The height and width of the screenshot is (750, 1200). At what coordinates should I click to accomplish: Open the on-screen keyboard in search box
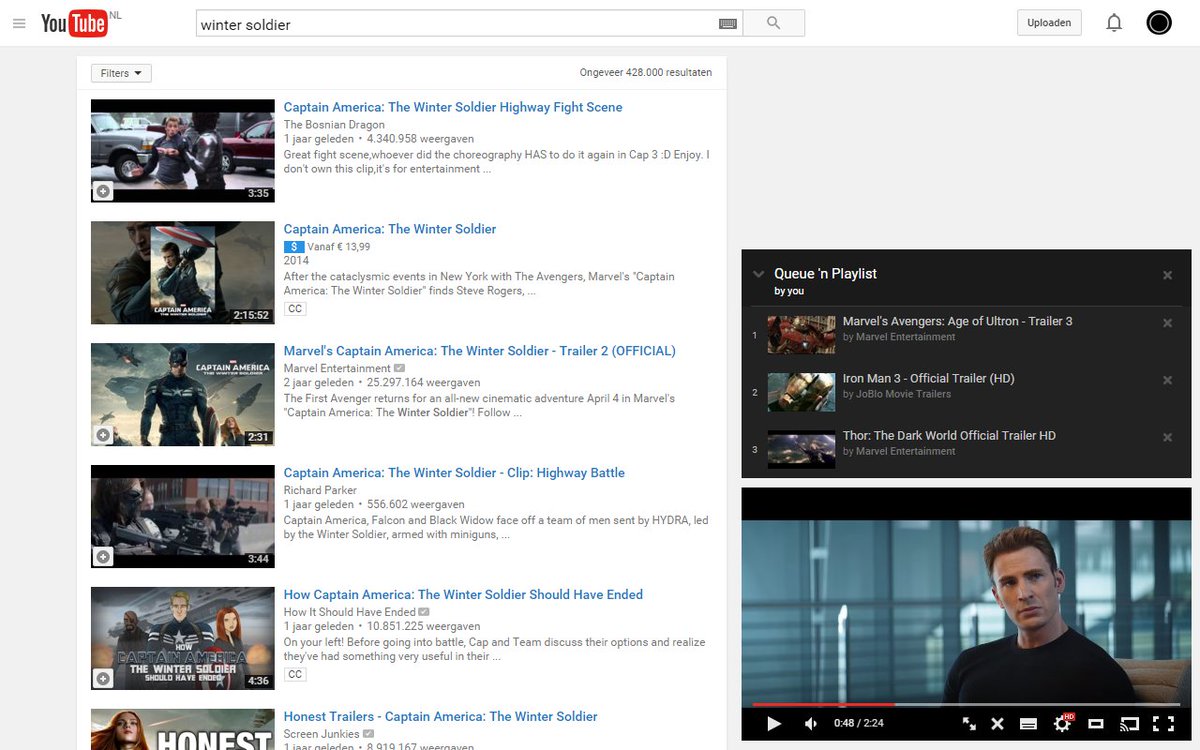point(727,23)
